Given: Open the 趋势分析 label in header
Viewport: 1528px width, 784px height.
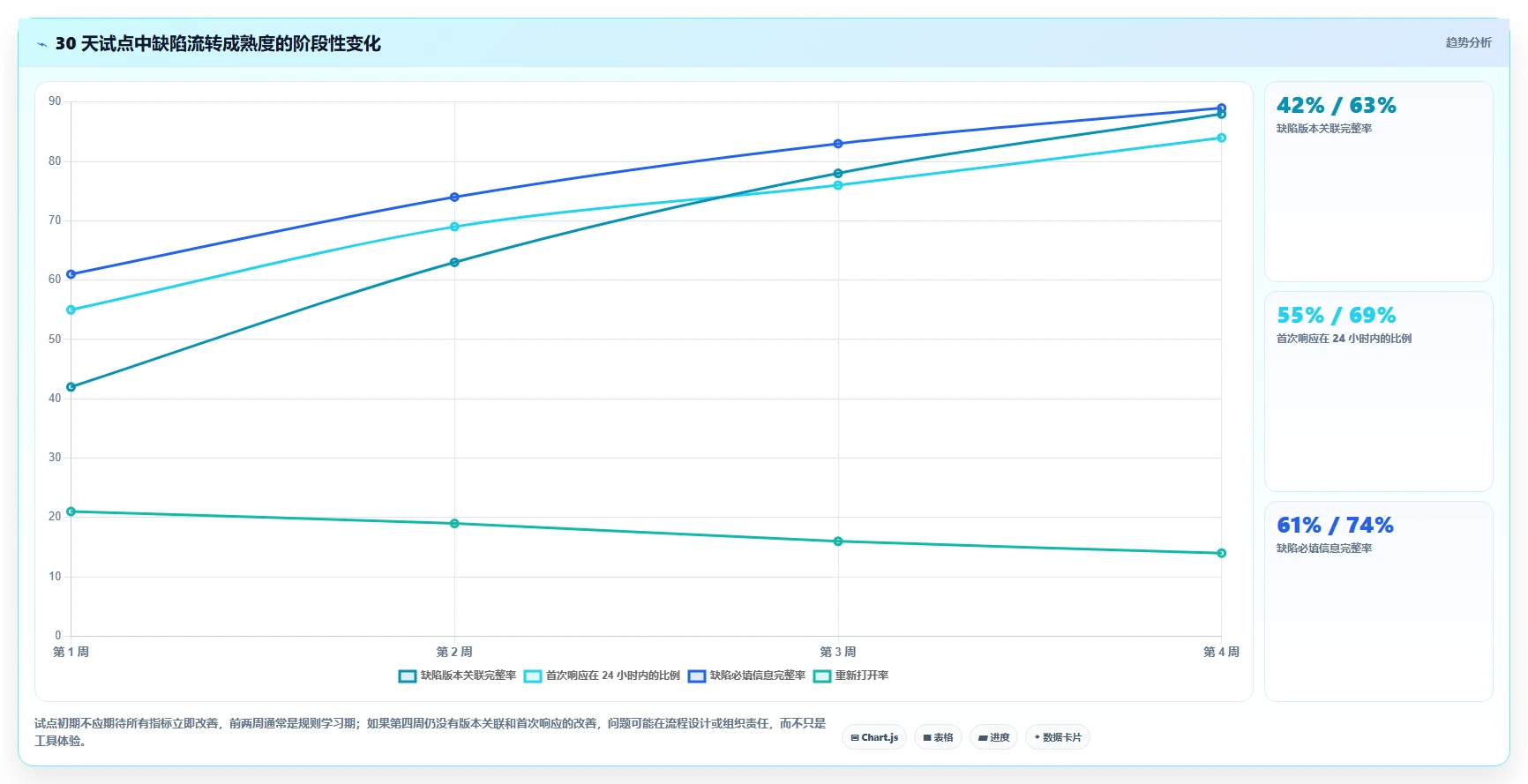Looking at the screenshot, I should [x=1468, y=42].
